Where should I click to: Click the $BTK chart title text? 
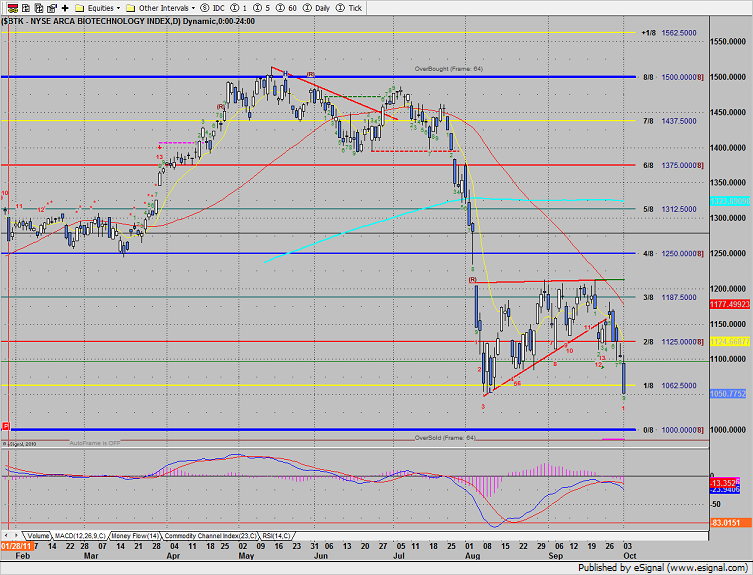[128, 21]
